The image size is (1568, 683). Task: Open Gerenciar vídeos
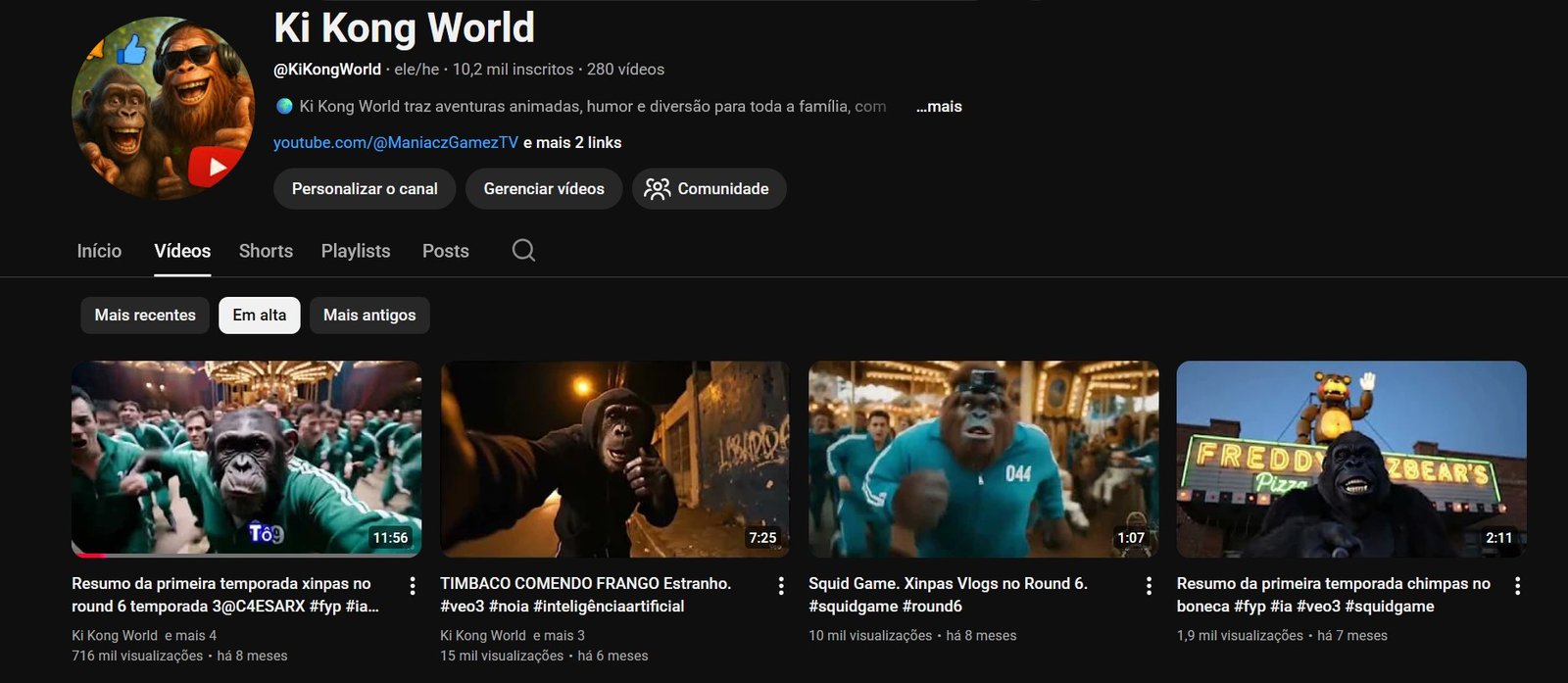(x=544, y=189)
